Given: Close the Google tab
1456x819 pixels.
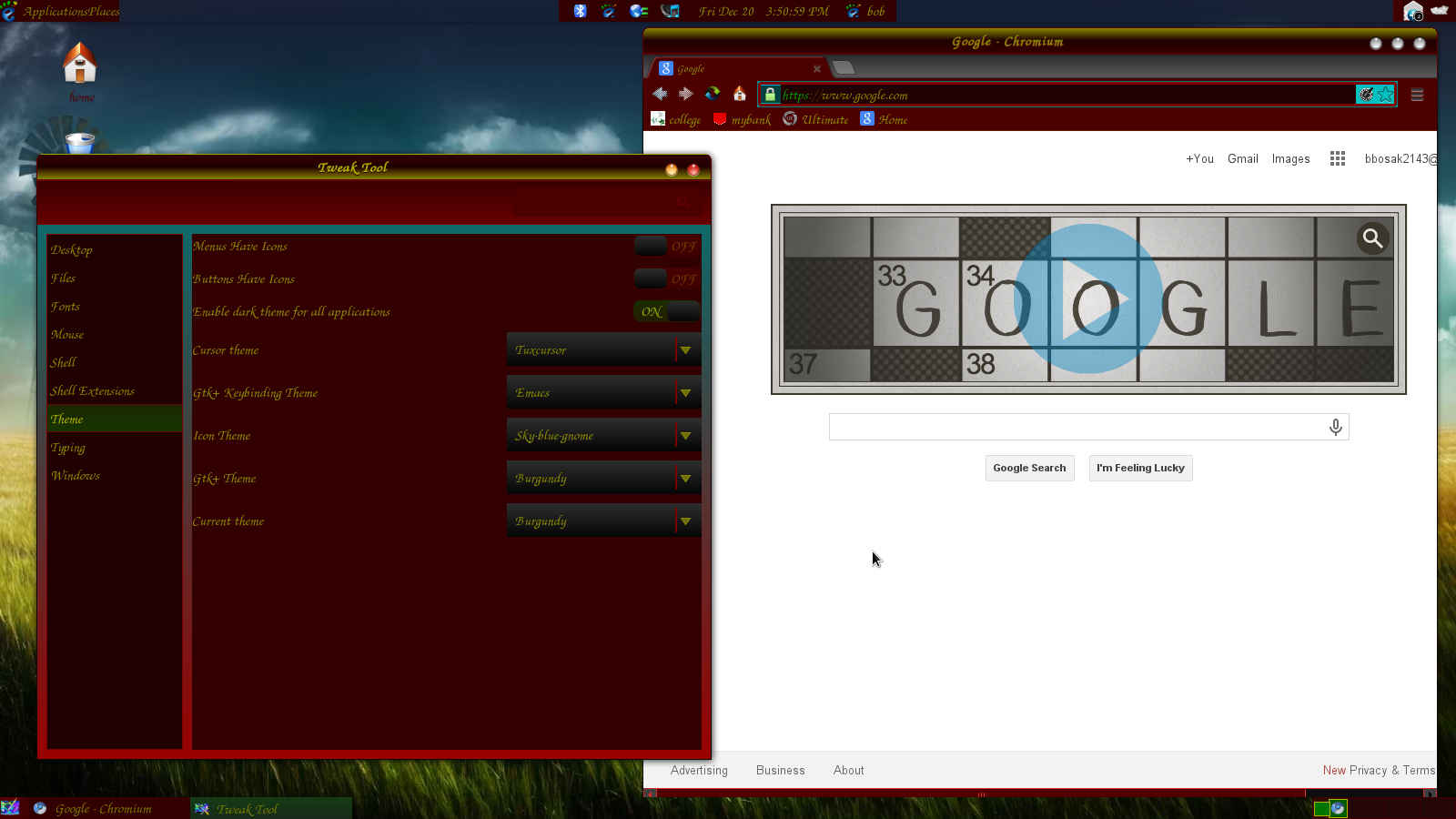Looking at the screenshot, I should [x=816, y=69].
